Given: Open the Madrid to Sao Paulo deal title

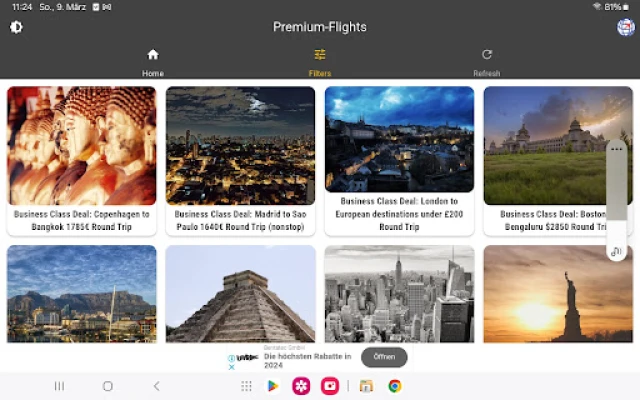Looking at the screenshot, I should 240,220.
